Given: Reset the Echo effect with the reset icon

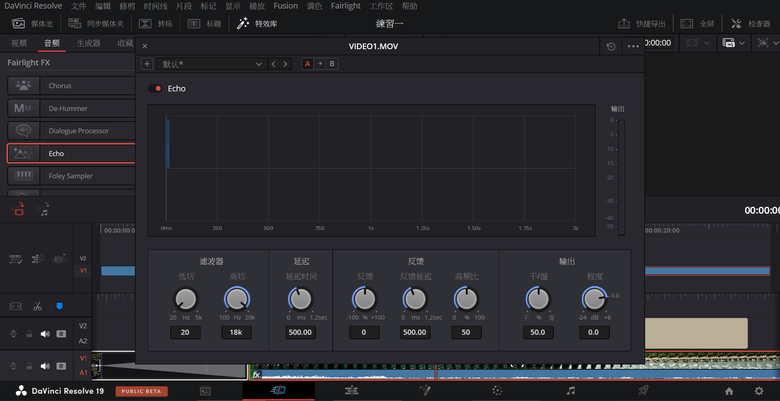Looking at the screenshot, I should (x=611, y=46).
